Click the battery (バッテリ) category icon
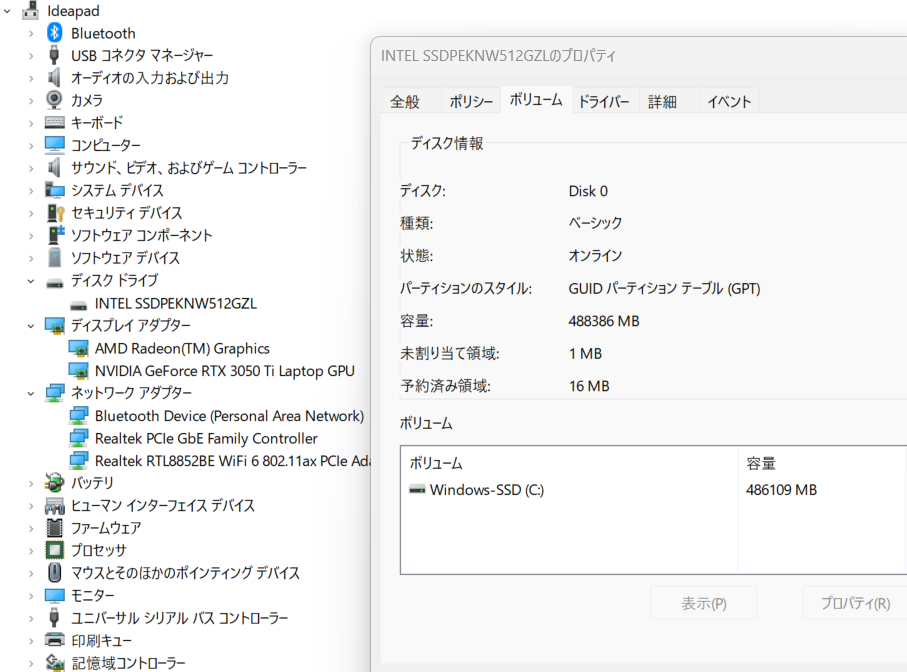The image size is (907, 672). point(55,483)
